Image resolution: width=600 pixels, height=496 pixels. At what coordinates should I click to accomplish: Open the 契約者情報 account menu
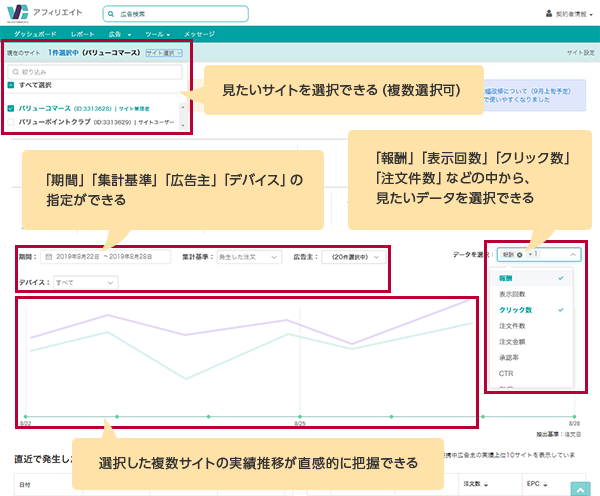tap(568, 15)
